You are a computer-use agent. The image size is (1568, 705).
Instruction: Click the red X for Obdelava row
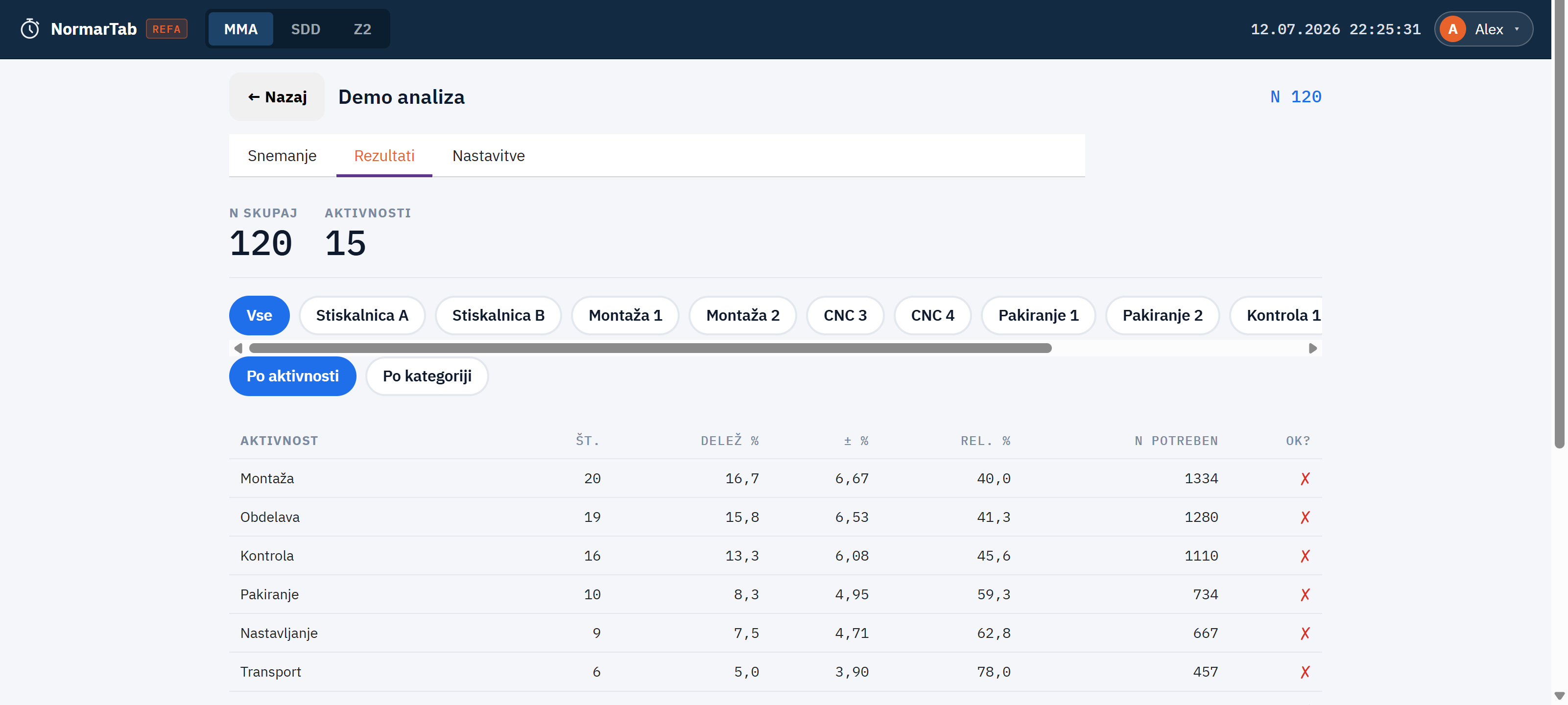[1305, 517]
